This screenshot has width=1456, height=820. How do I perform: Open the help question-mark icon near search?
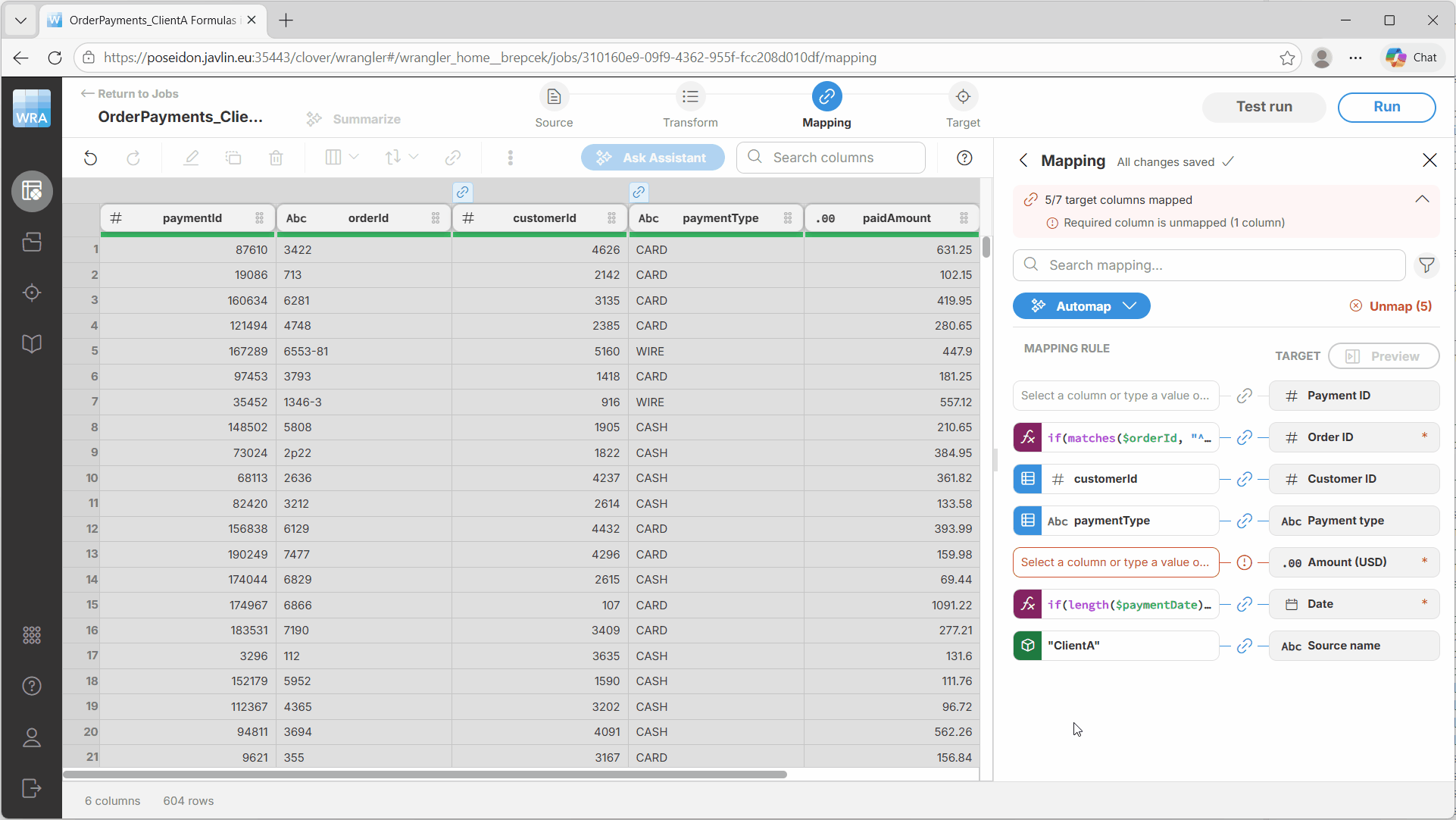click(x=964, y=158)
